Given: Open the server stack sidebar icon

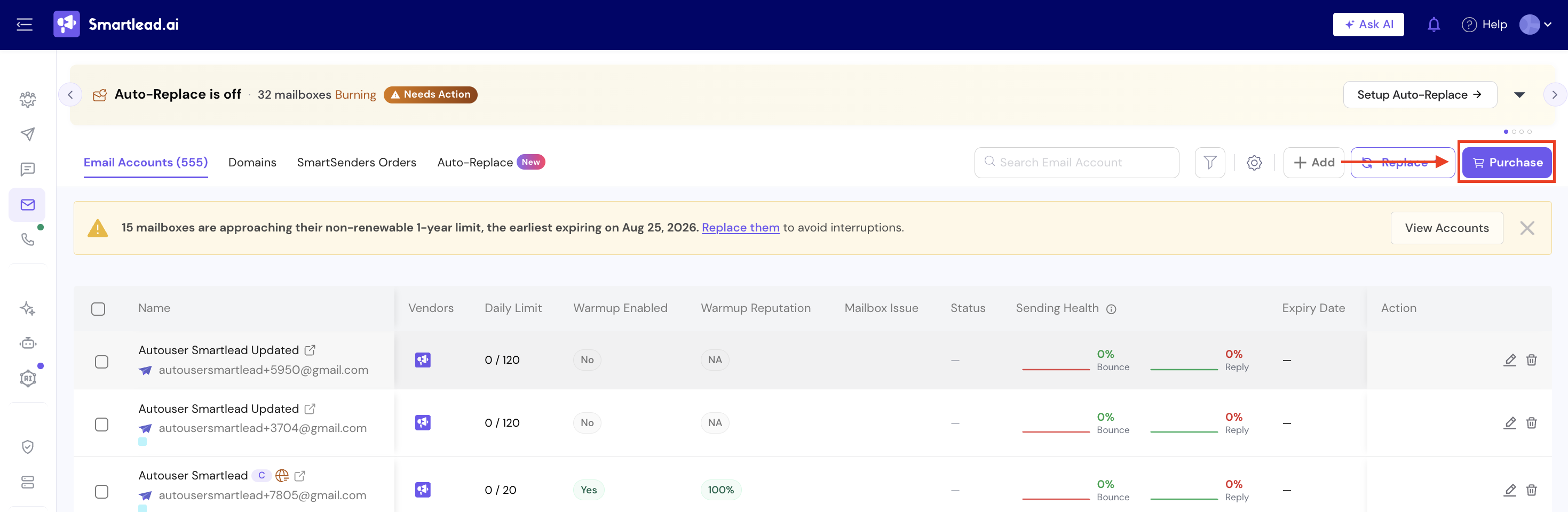Looking at the screenshot, I should pyautogui.click(x=27, y=482).
